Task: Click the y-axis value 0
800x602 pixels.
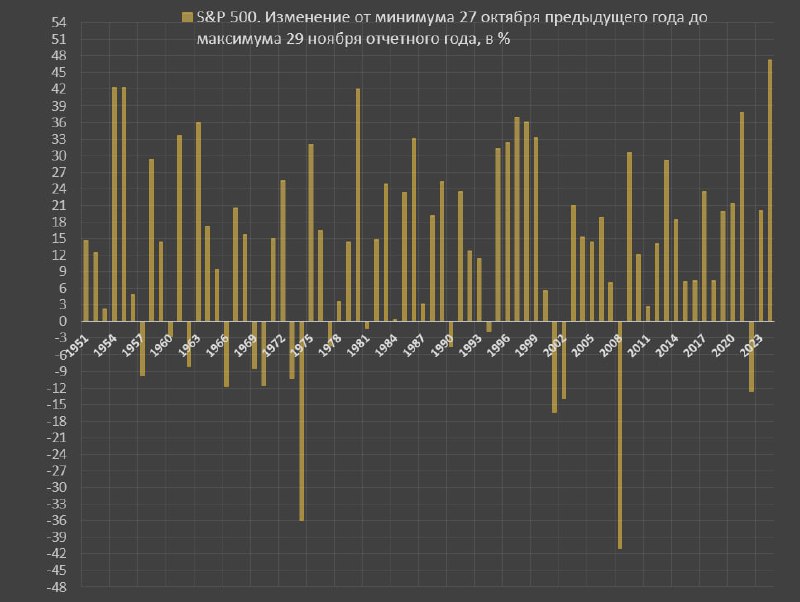Action: (63, 321)
